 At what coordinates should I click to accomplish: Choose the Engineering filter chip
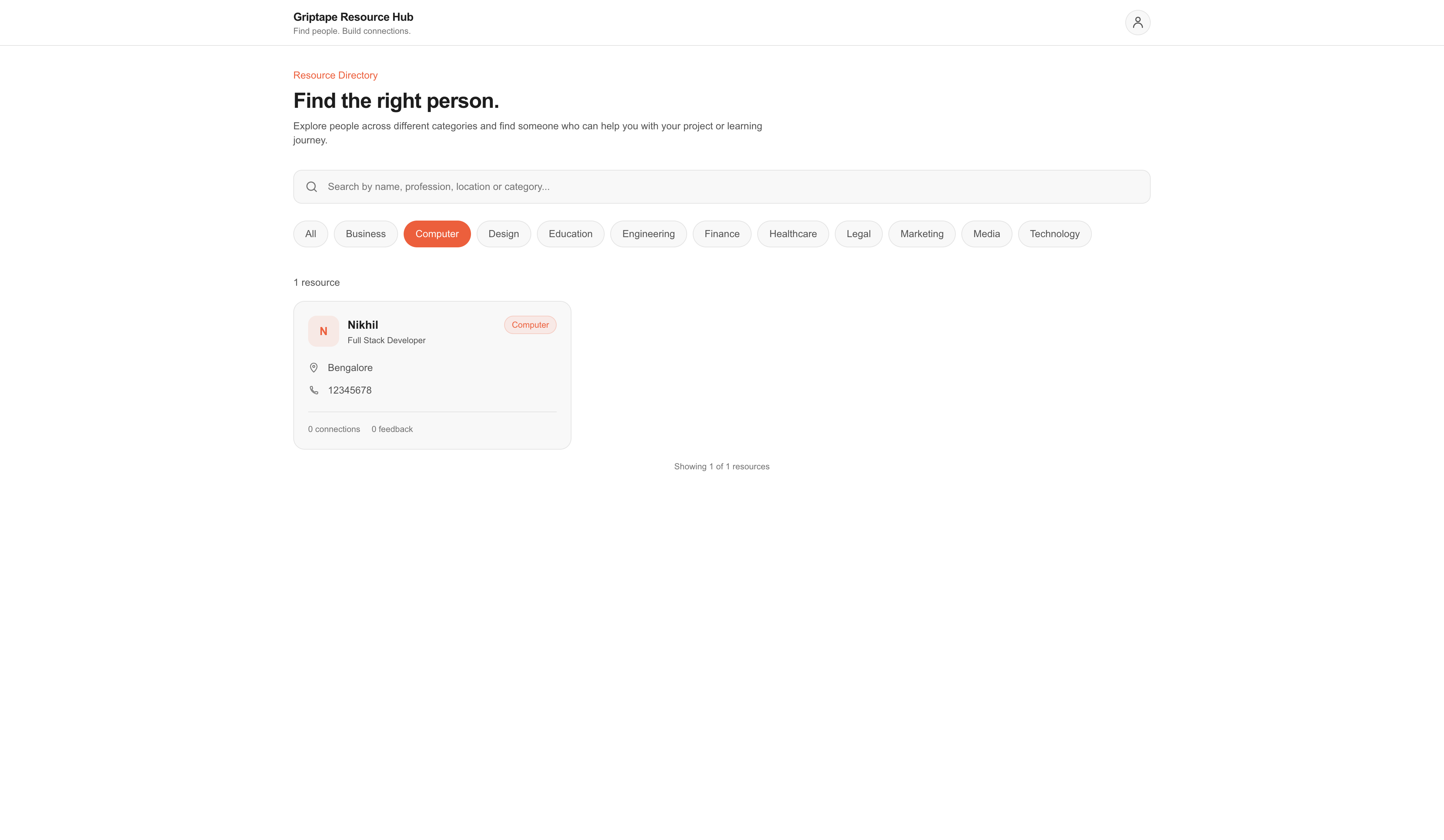click(649, 234)
